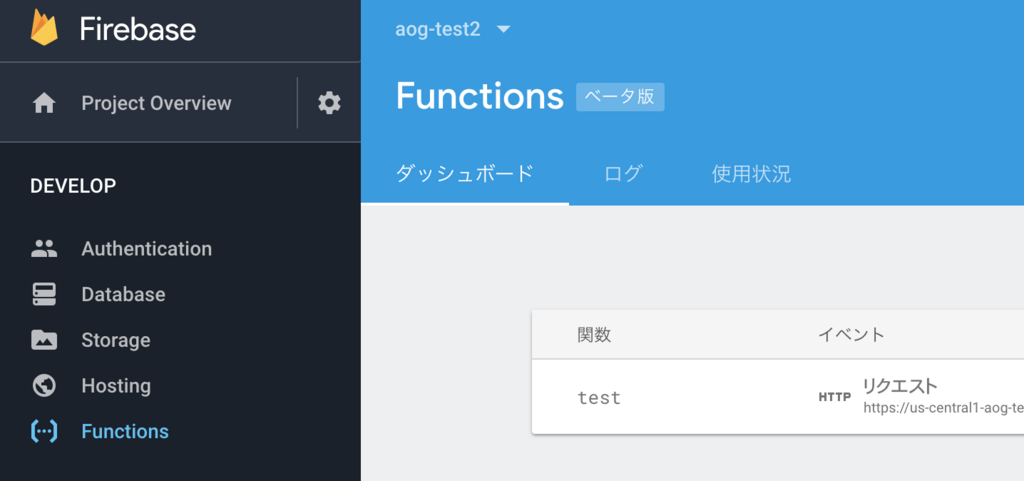Open the aog-test2 project selector
This screenshot has width=1024, height=481.
pyautogui.click(x=438, y=30)
